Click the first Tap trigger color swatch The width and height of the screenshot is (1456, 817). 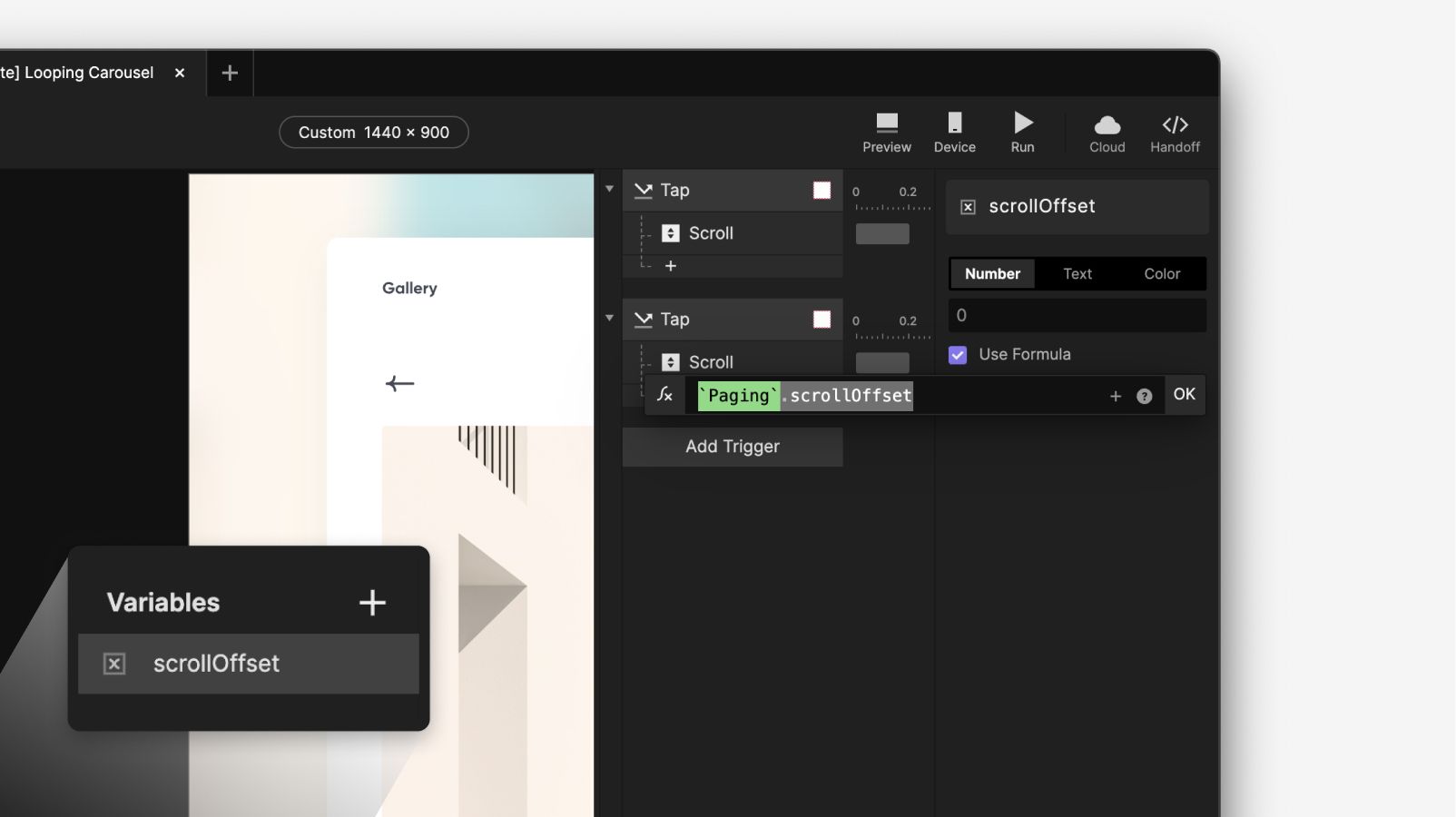click(822, 191)
